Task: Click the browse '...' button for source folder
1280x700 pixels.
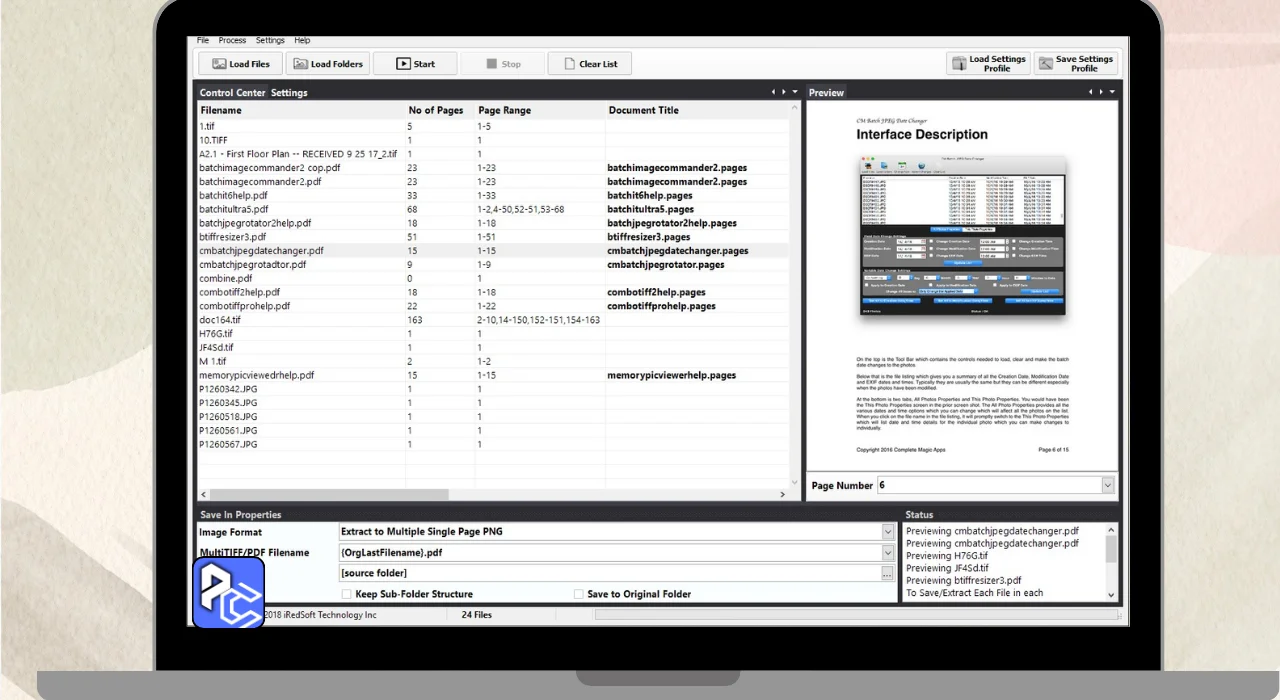Action: click(887, 574)
